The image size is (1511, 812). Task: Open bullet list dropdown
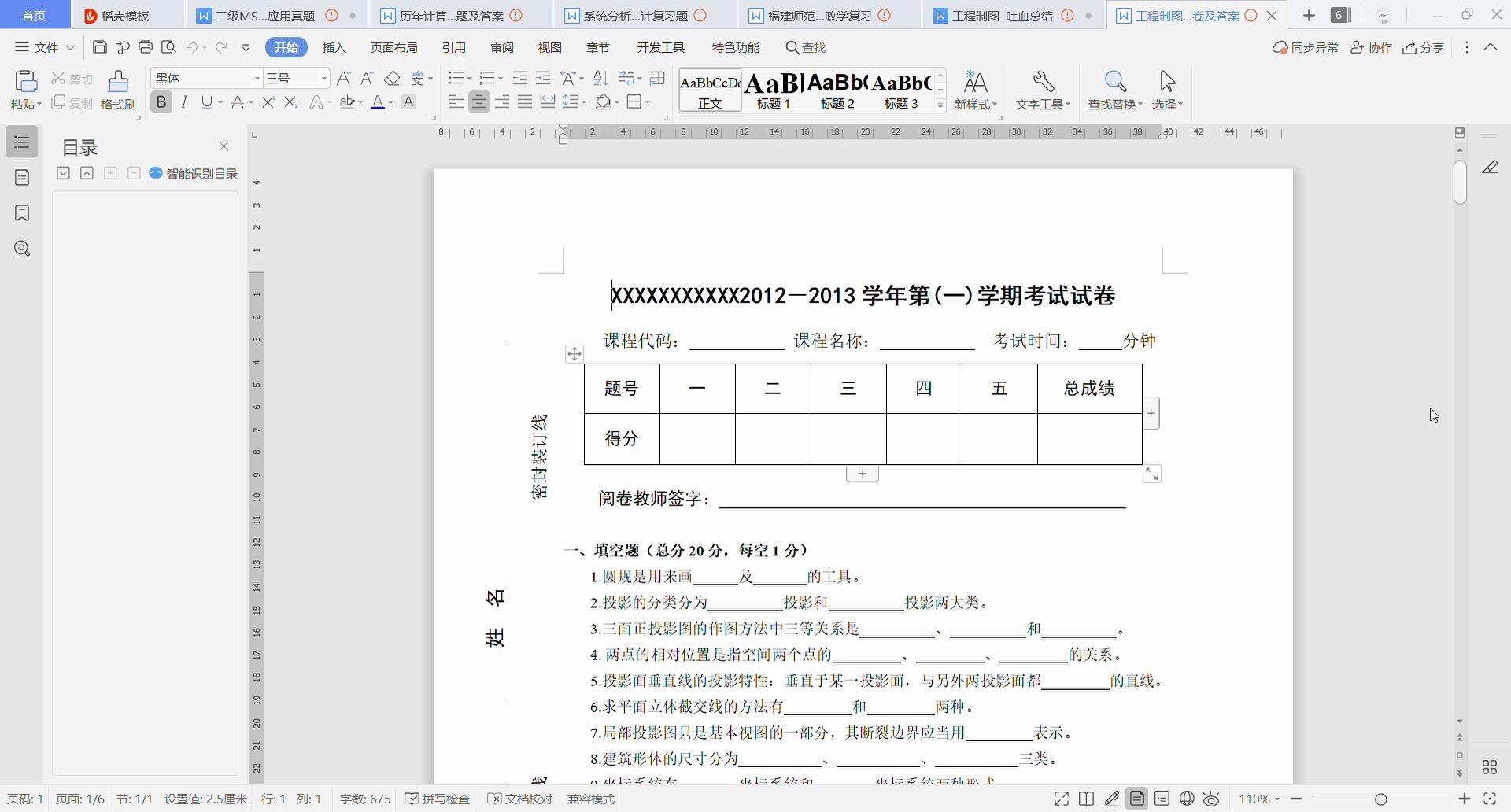[x=469, y=78]
